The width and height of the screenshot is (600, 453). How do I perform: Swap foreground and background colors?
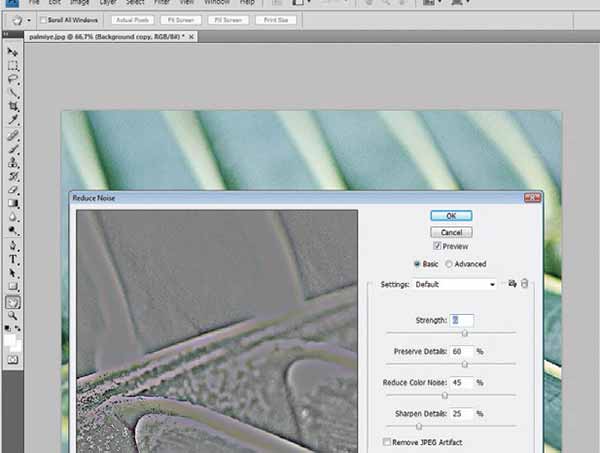18,328
